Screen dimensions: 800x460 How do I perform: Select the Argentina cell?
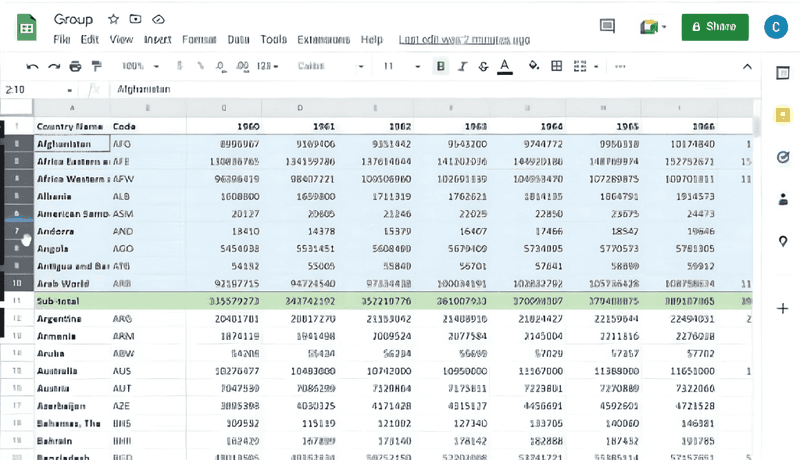click(x=72, y=319)
